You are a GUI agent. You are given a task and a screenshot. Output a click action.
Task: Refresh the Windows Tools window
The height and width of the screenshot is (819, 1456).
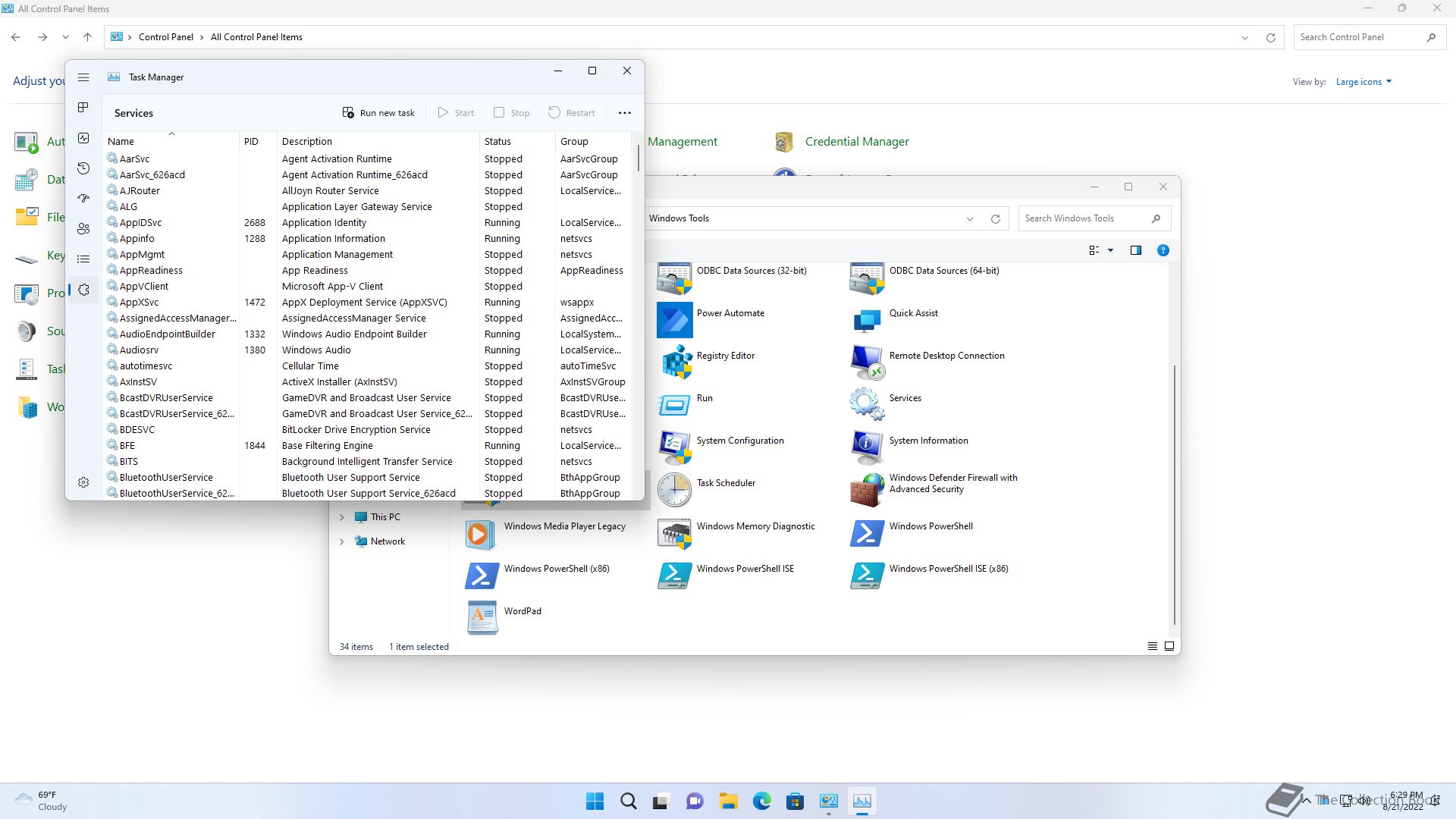996,218
